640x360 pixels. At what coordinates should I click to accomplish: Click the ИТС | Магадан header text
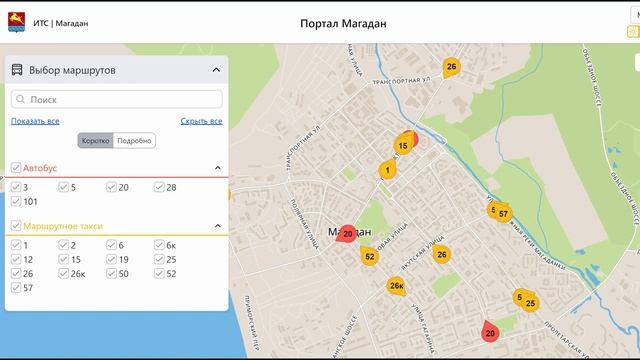pos(61,23)
